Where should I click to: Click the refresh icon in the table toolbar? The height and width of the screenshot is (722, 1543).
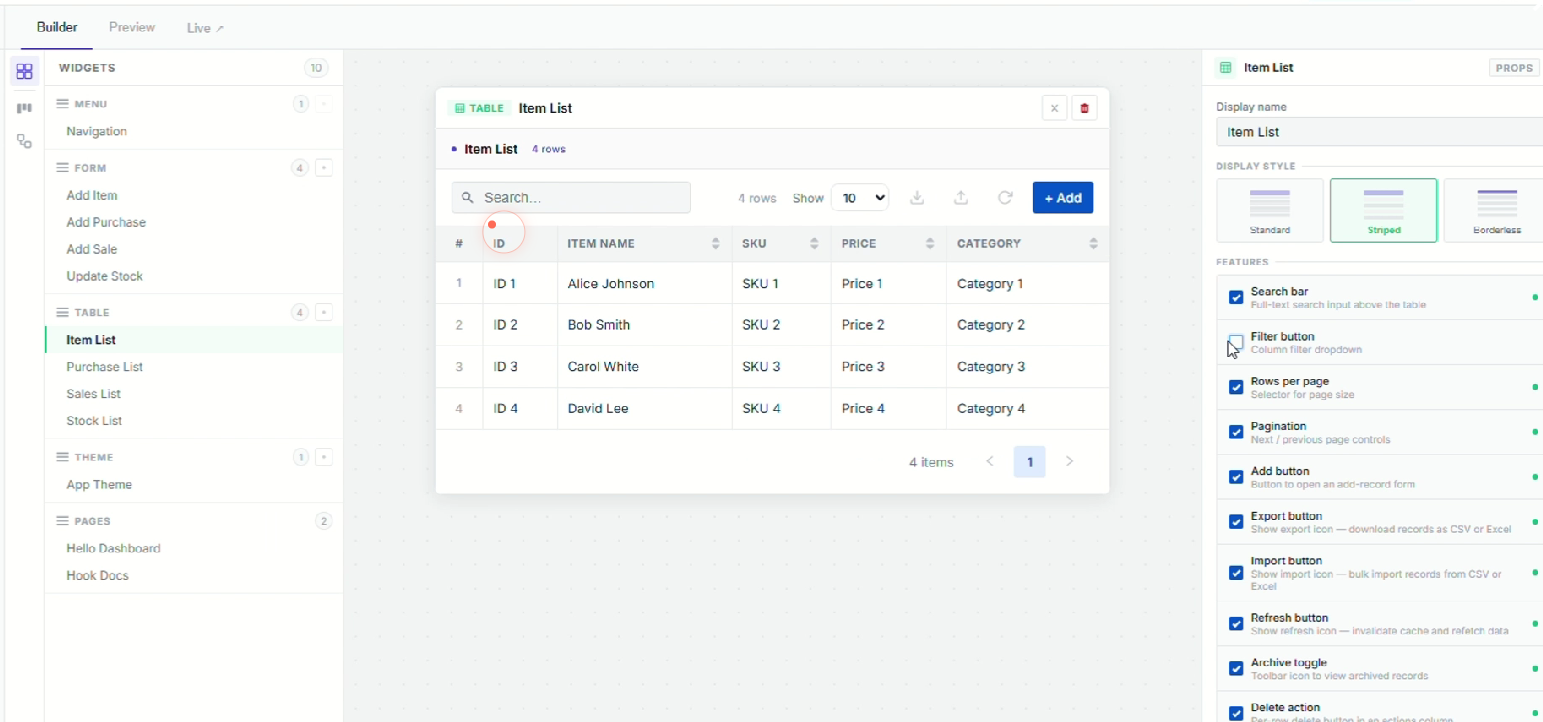point(1005,198)
